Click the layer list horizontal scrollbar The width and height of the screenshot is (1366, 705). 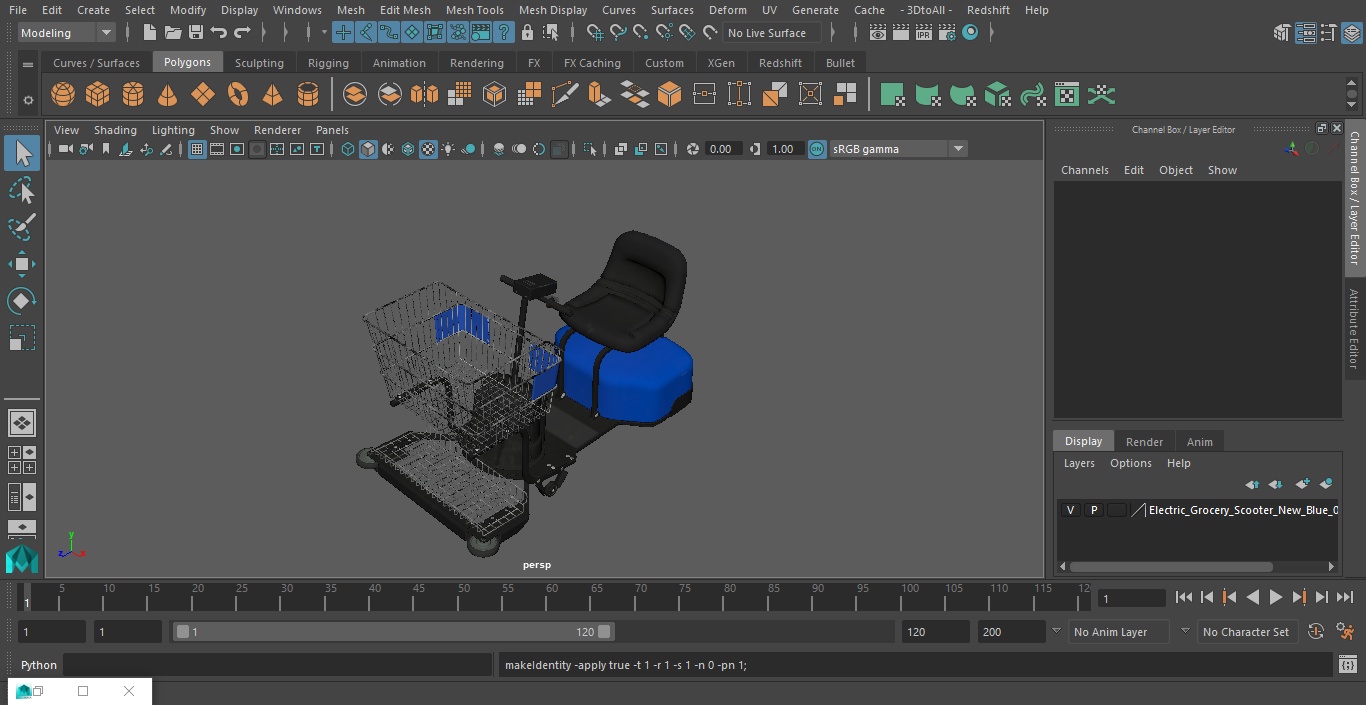click(1171, 566)
